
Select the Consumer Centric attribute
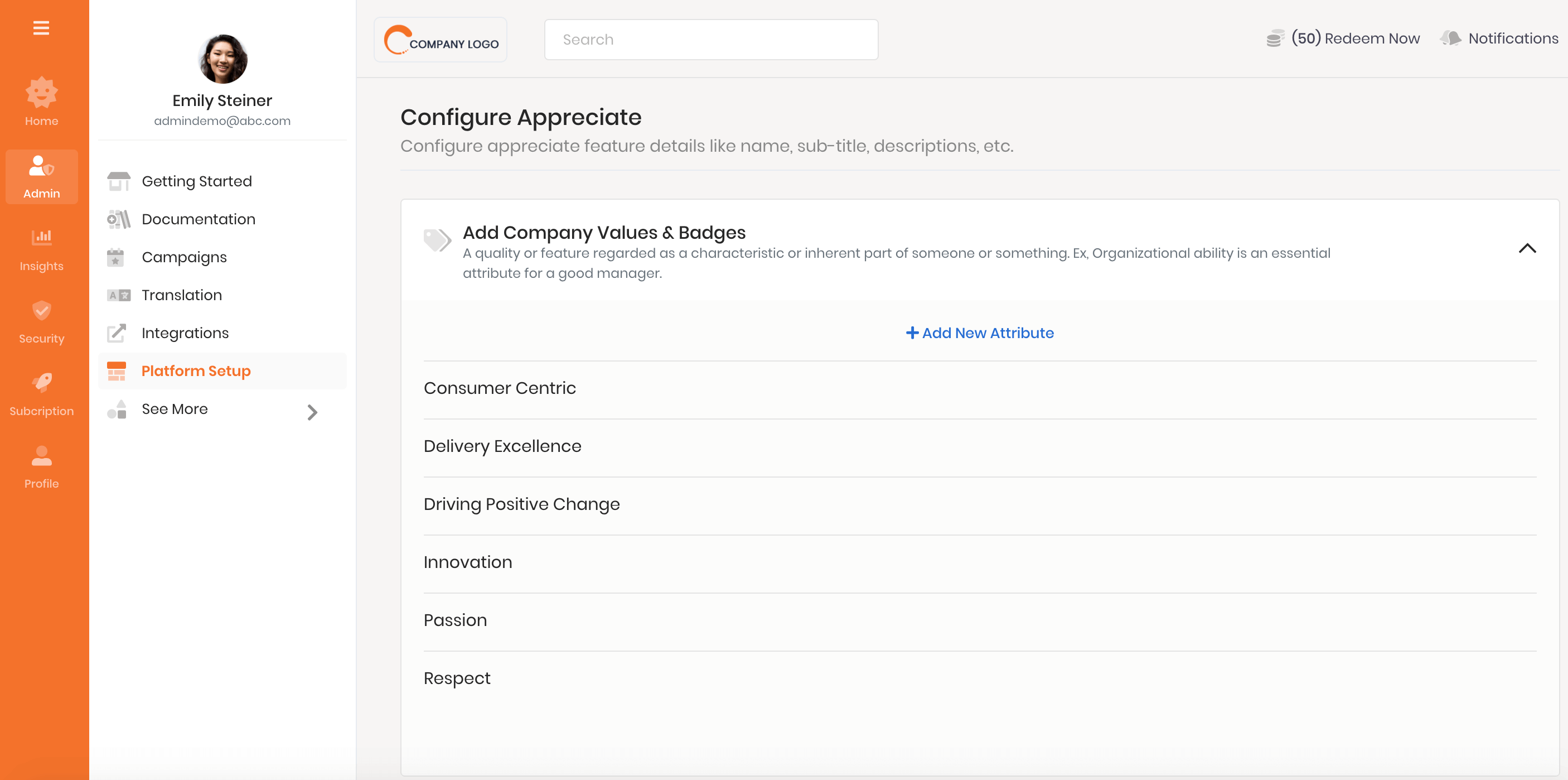pos(500,387)
